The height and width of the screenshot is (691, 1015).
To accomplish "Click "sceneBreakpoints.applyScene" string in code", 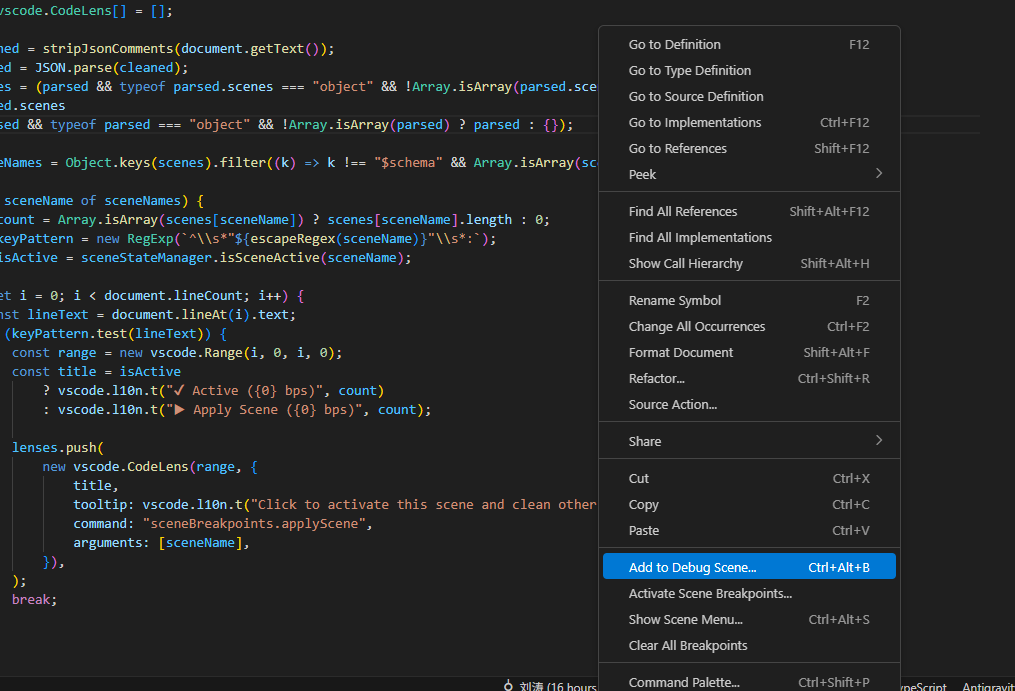I will (254, 523).
